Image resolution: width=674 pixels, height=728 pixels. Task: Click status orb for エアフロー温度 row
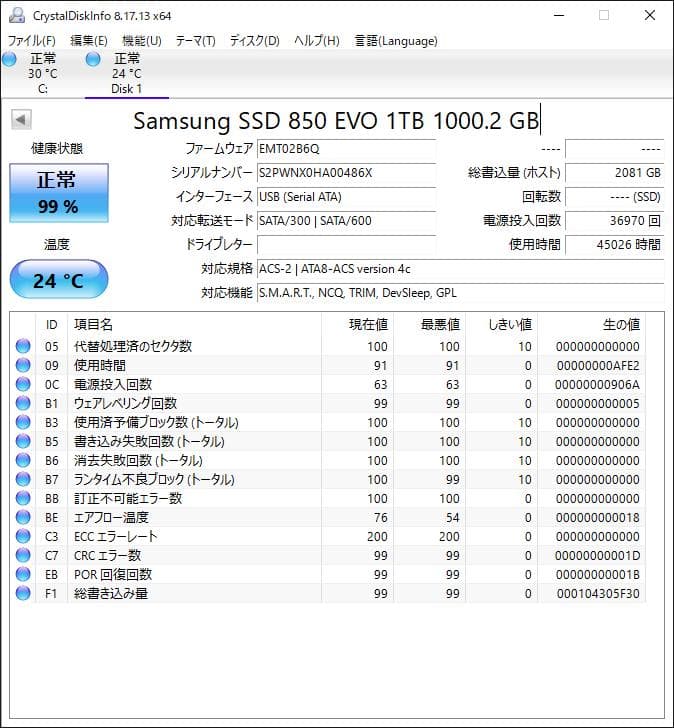[23, 517]
